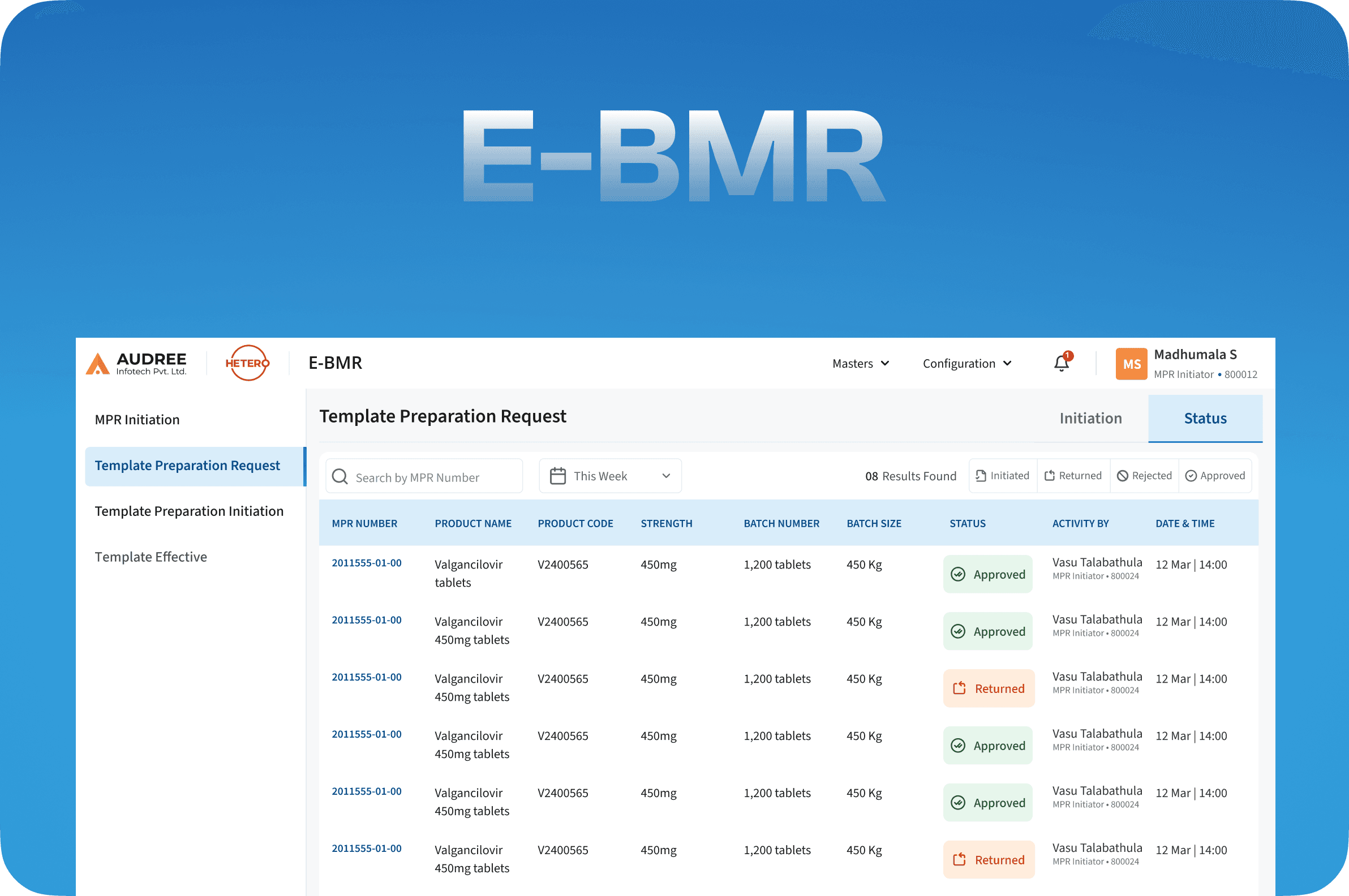Click the Audree Infotech logo
This screenshot has height=896, width=1349.
(x=136, y=363)
